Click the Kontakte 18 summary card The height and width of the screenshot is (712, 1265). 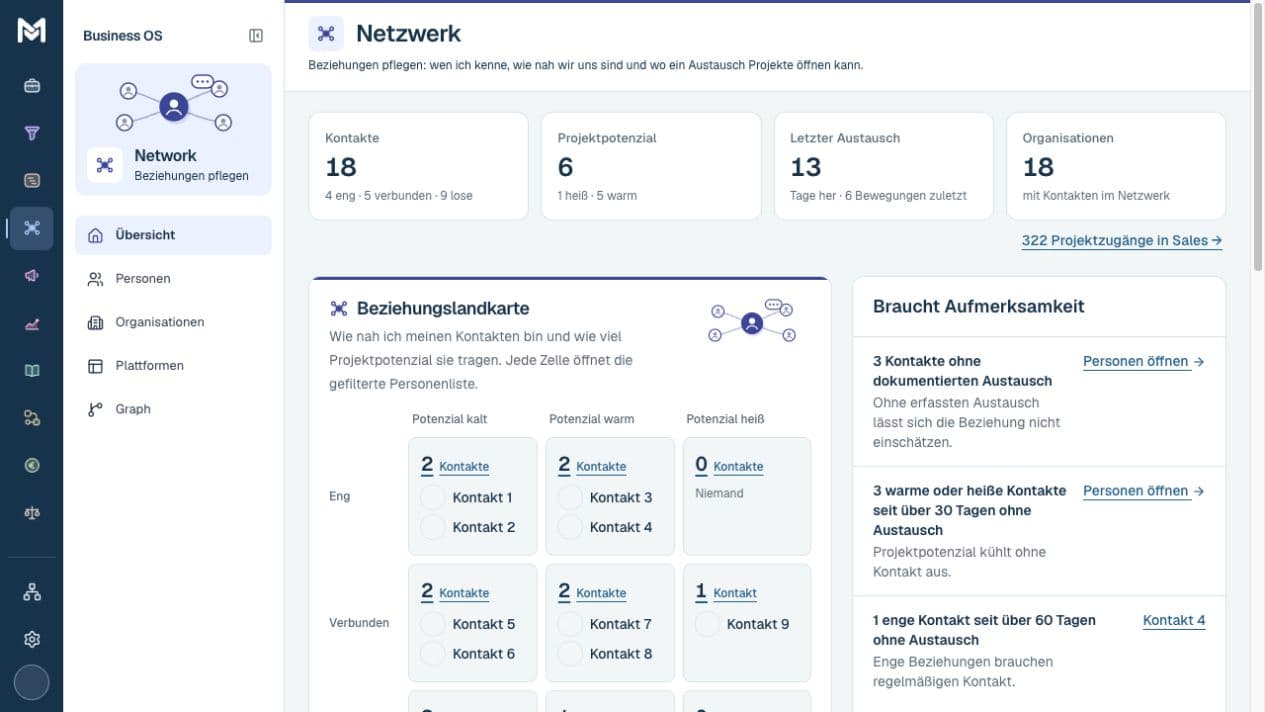pos(418,166)
